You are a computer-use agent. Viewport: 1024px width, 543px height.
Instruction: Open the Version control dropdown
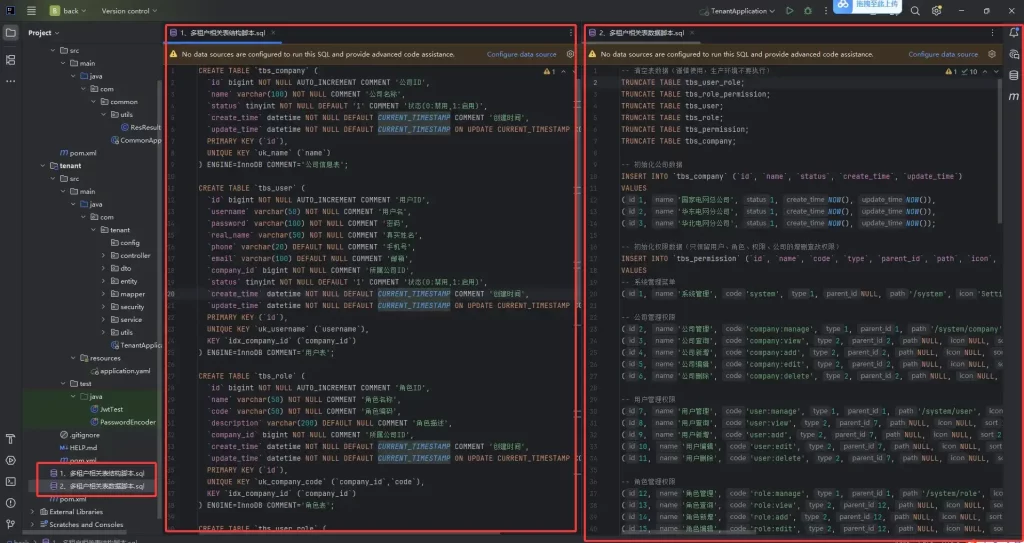point(129,11)
